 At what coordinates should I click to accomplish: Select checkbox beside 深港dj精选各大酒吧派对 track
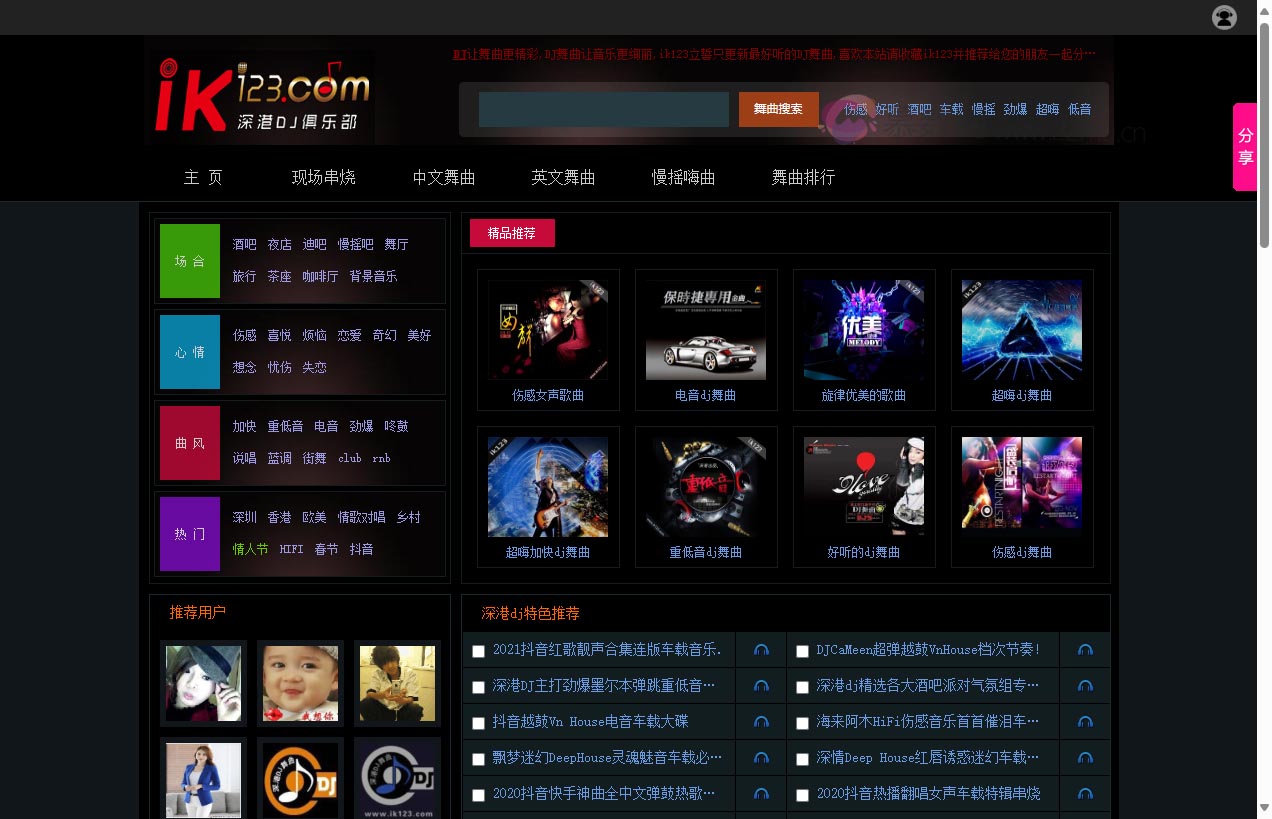coord(802,687)
